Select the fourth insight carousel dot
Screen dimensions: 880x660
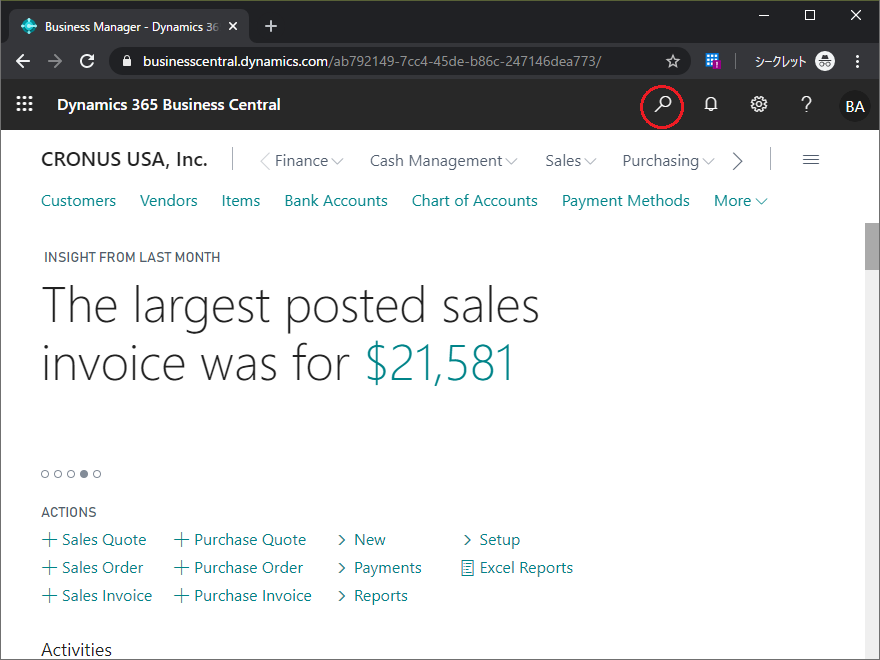84,474
